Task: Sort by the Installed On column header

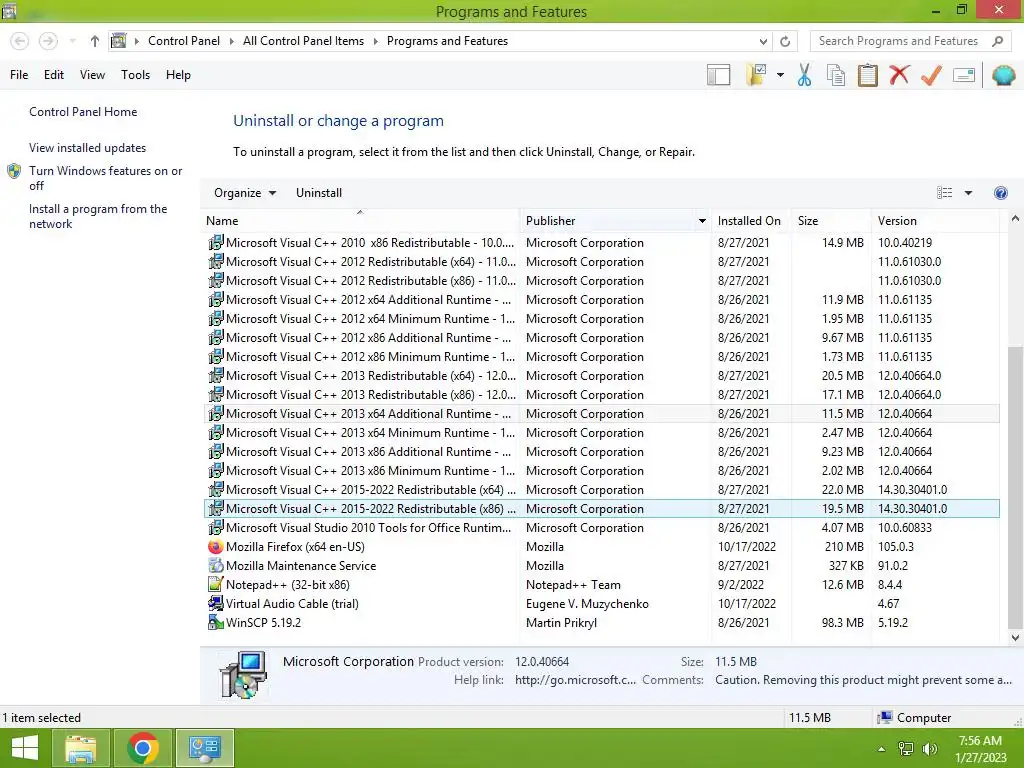Action: pos(750,221)
